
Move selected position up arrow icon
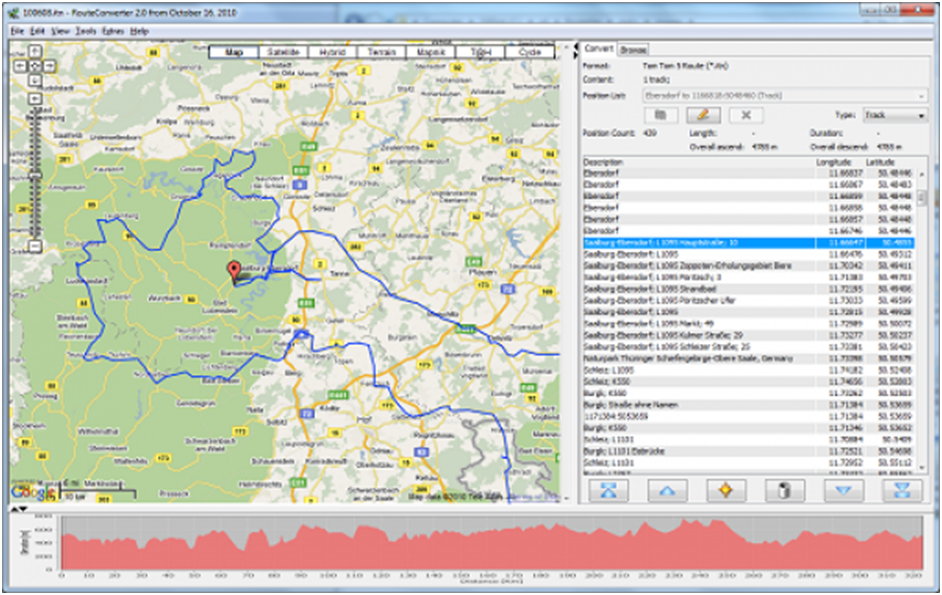click(x=667, y=490)
